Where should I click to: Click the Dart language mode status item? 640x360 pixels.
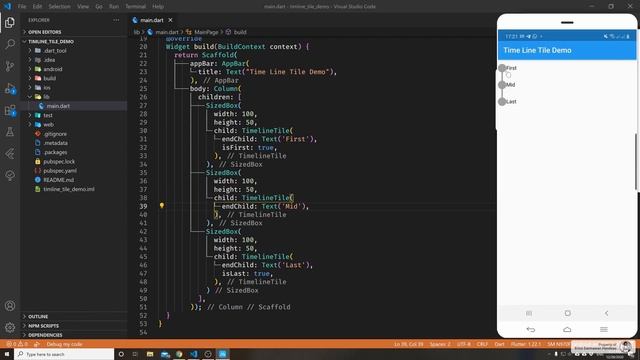(500, 344)
